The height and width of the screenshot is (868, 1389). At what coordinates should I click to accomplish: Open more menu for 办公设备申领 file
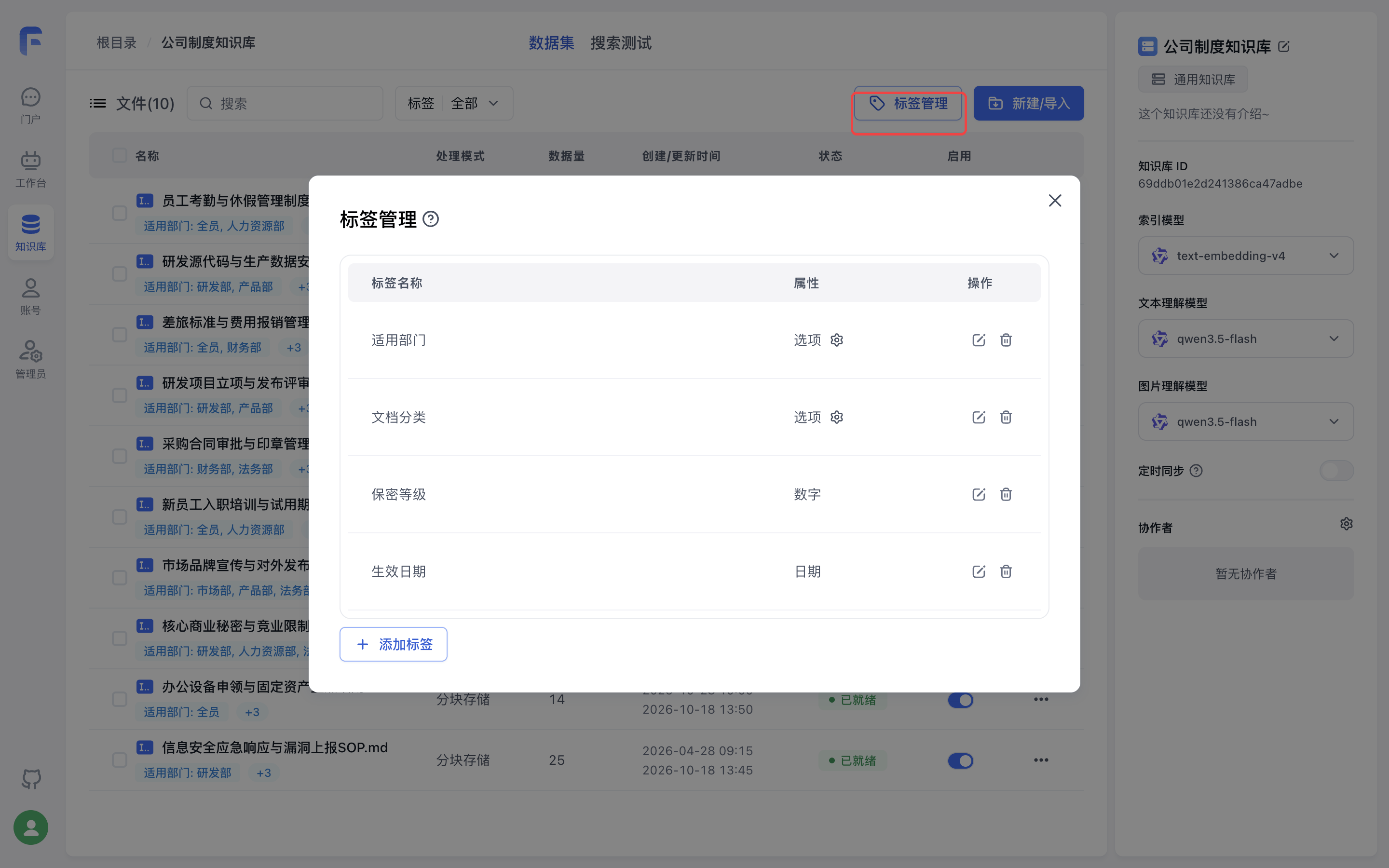click(1041, 699)
